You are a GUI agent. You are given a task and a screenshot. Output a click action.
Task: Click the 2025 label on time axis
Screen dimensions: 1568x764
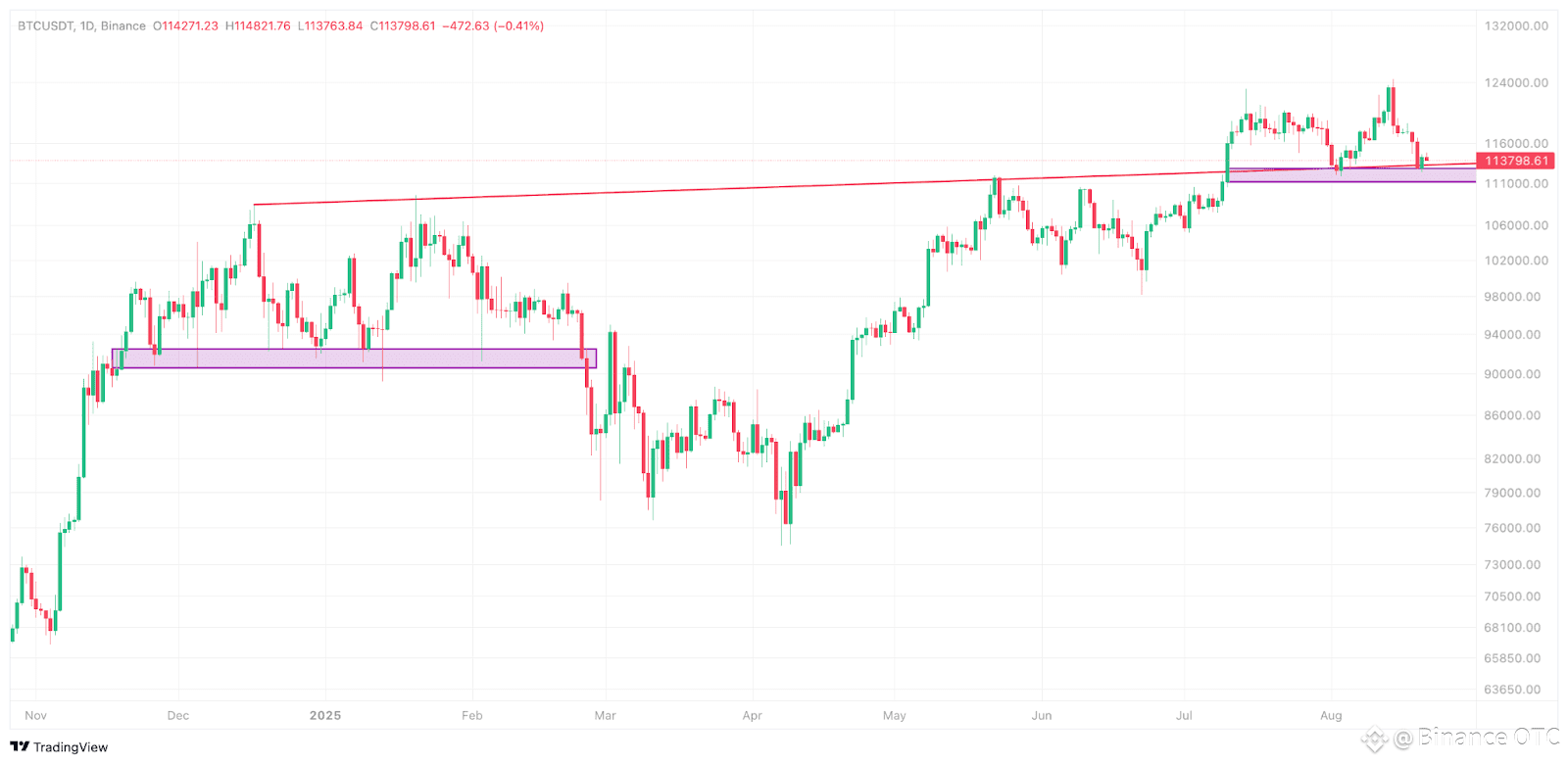pos(325,715)
